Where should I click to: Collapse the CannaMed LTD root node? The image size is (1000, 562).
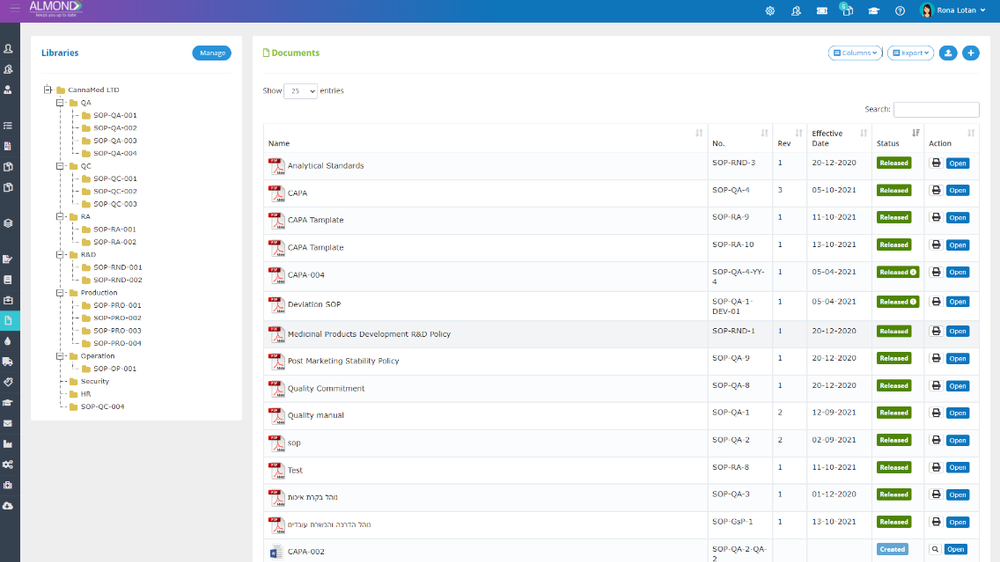click(x=48, y=90)
